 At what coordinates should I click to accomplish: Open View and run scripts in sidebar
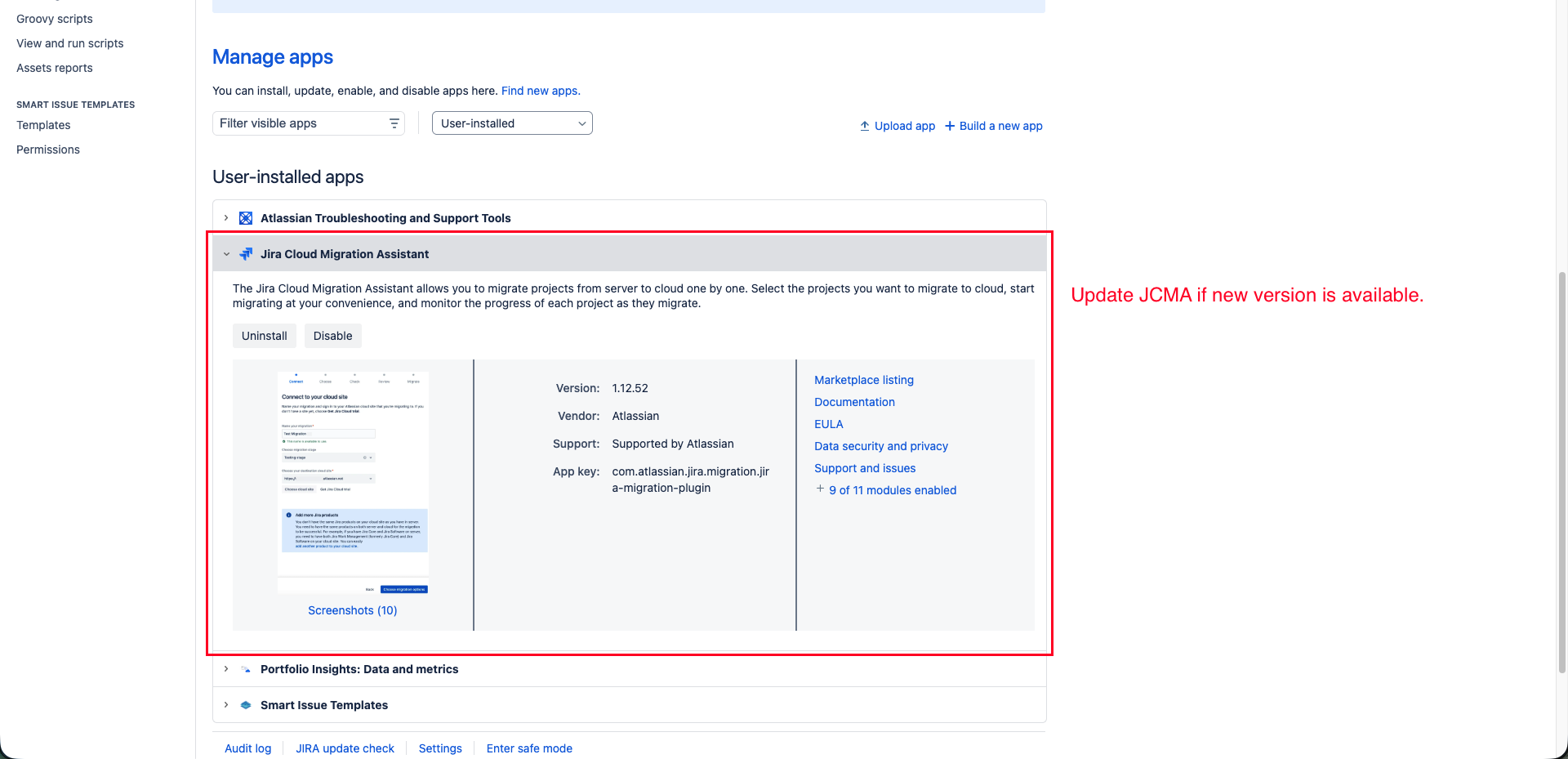(70, 43)
